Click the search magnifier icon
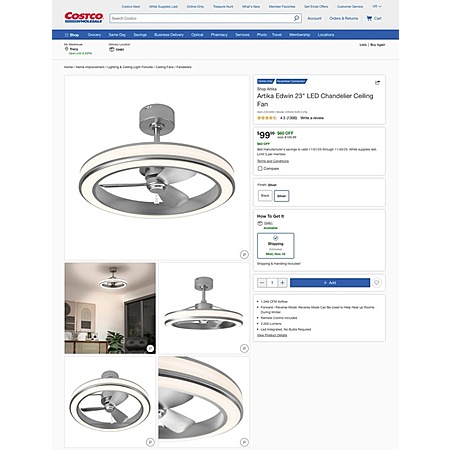The height and width of the screenshot is (450, 450). [296, 18]
